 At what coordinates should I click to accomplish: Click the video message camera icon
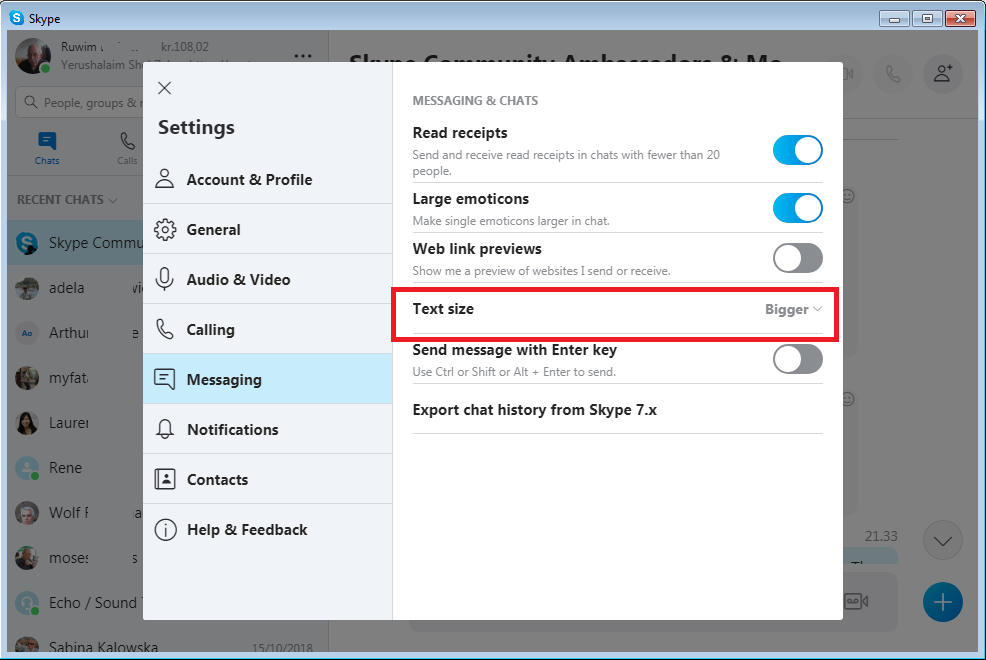coord(856,602)
